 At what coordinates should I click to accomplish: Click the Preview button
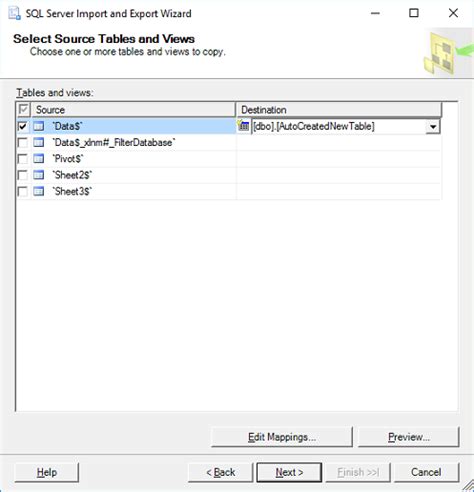pyautogui.click(x=409, y=437)
